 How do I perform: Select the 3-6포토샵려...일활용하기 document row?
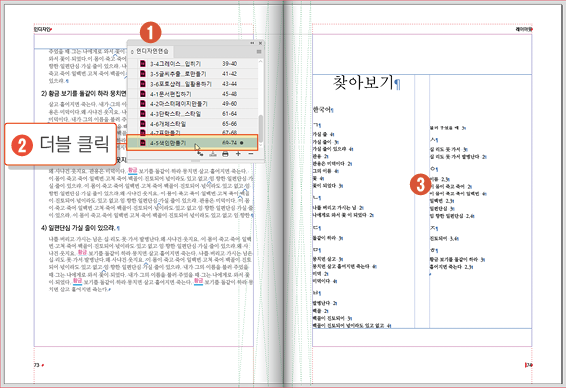tap(193, 84)
